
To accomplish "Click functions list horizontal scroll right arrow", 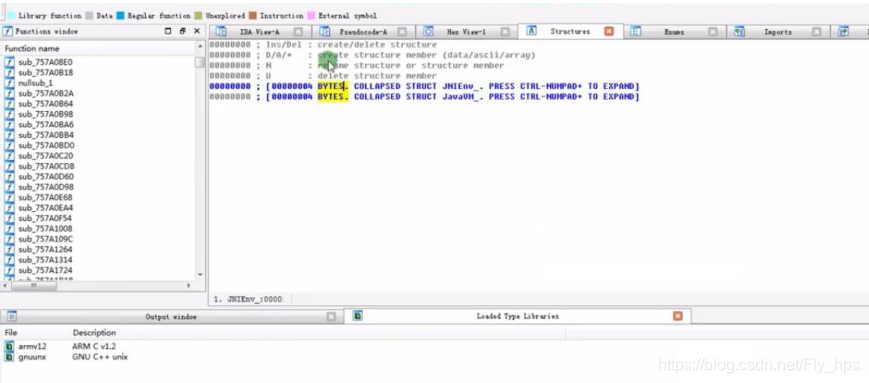I will (188, 285).
